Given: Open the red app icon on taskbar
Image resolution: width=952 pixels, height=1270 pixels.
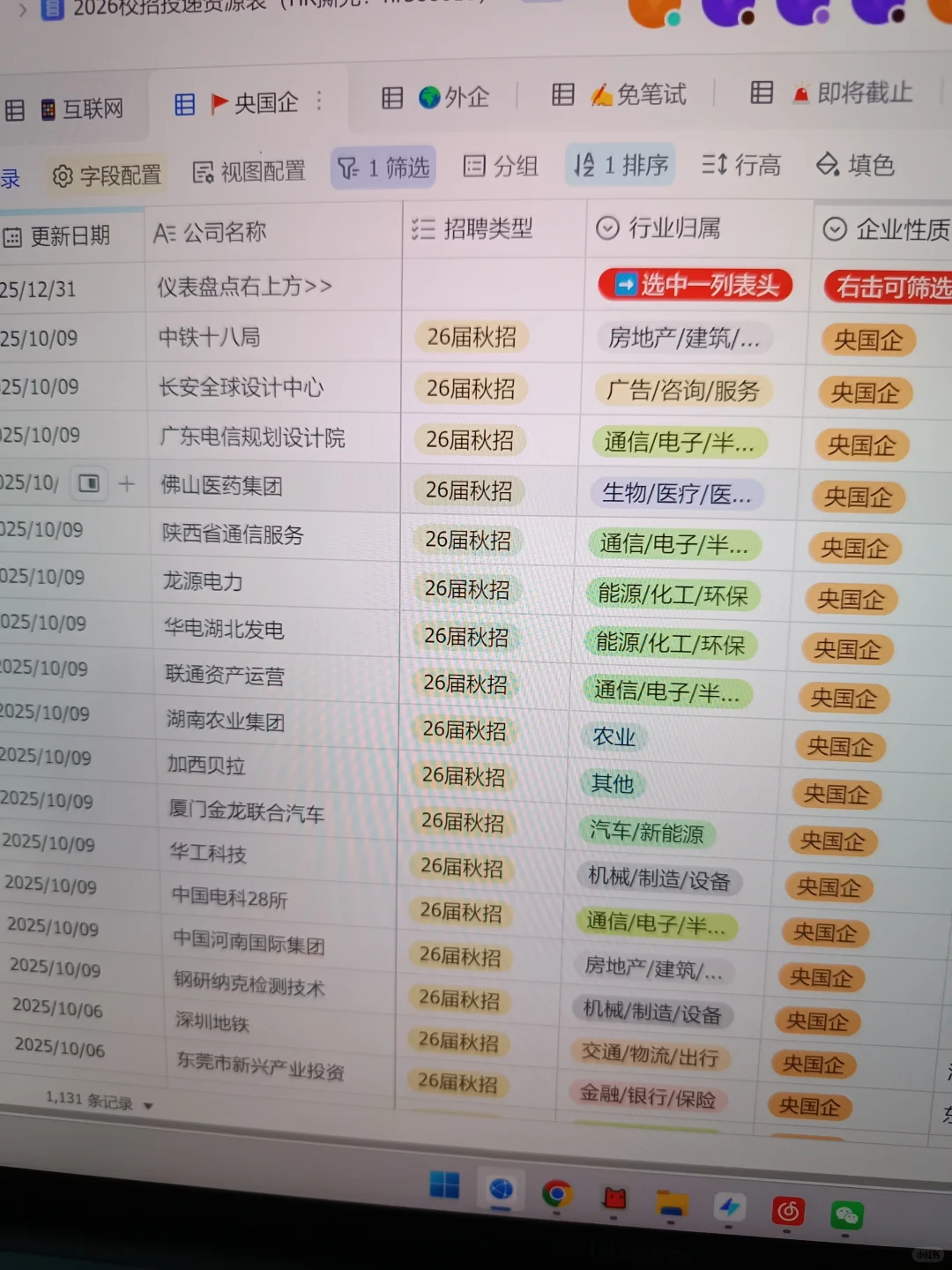Looking at the screenshot, I should [x=614, y=1198].
